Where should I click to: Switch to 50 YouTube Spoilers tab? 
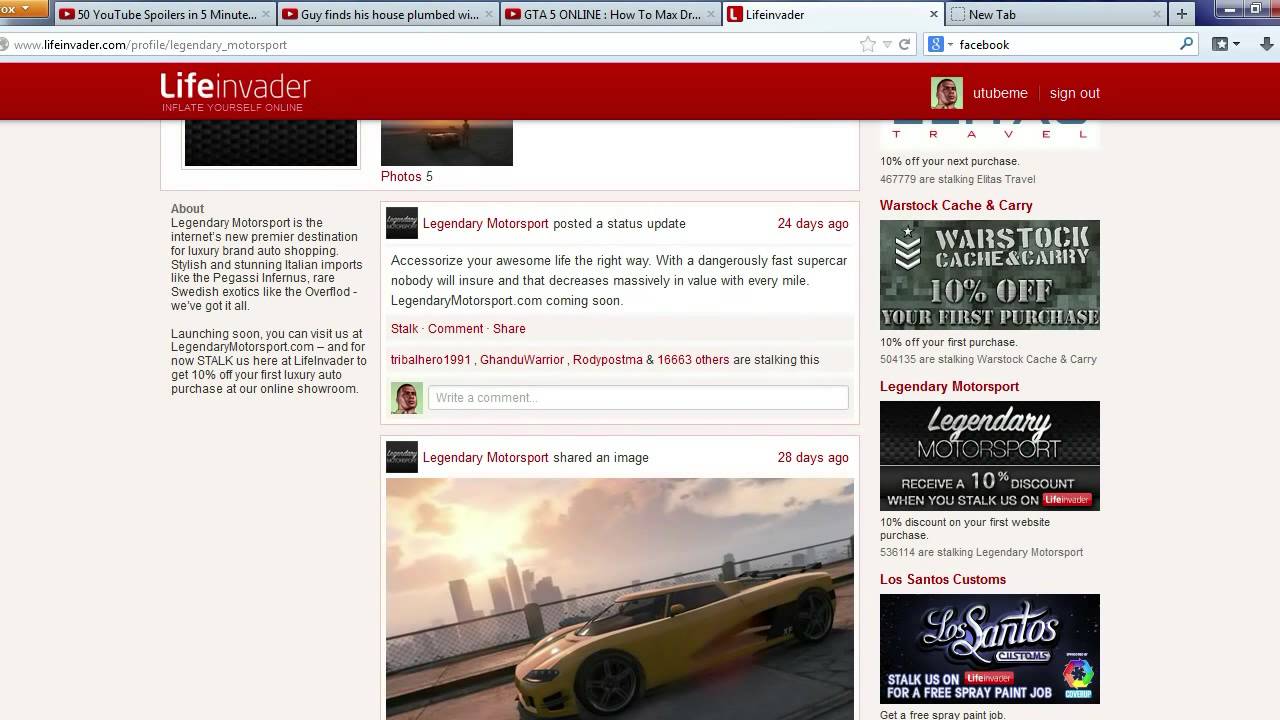[167, 14]
